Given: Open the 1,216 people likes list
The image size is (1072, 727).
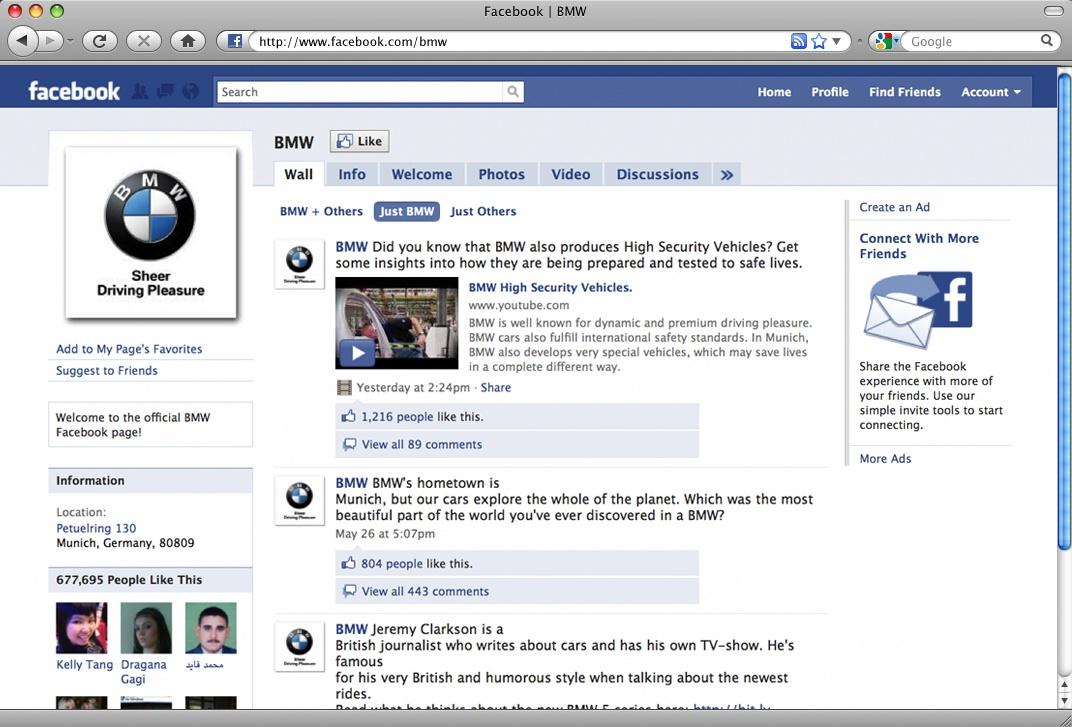Looking at the screenshot, I should coord(397,417).
